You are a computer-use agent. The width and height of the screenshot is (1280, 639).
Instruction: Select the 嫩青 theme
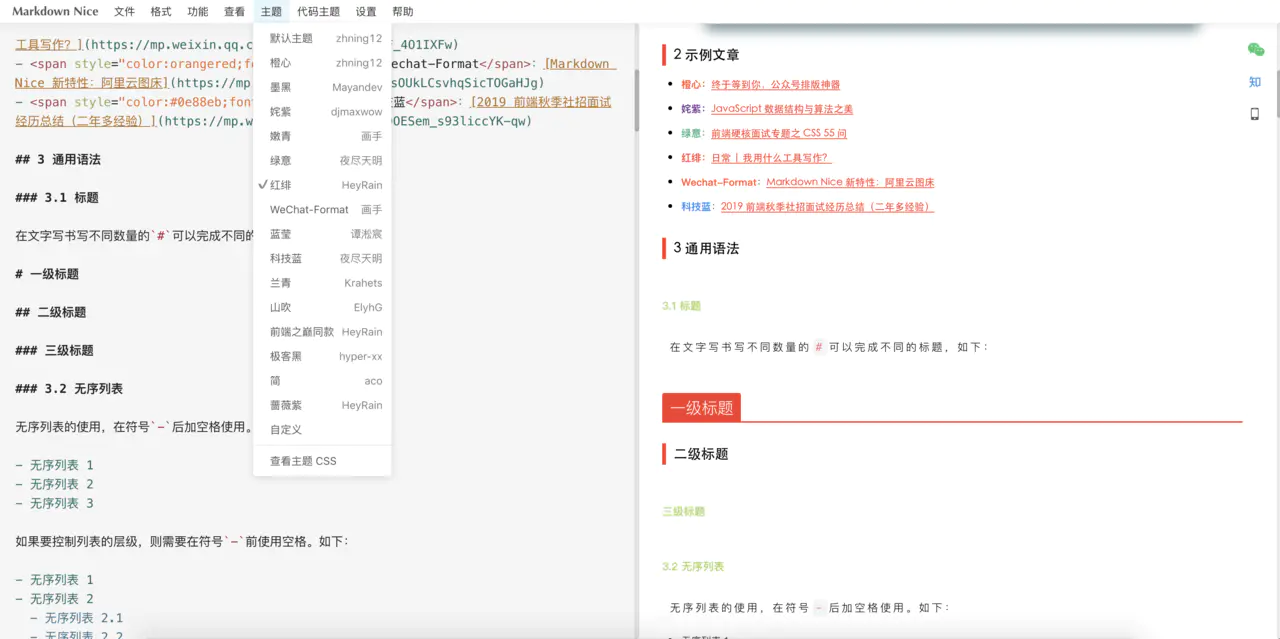point(322,136)
